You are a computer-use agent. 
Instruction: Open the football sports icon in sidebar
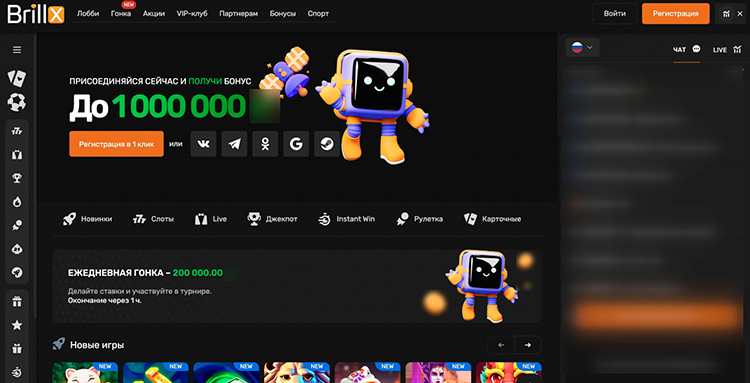point(17,102)
